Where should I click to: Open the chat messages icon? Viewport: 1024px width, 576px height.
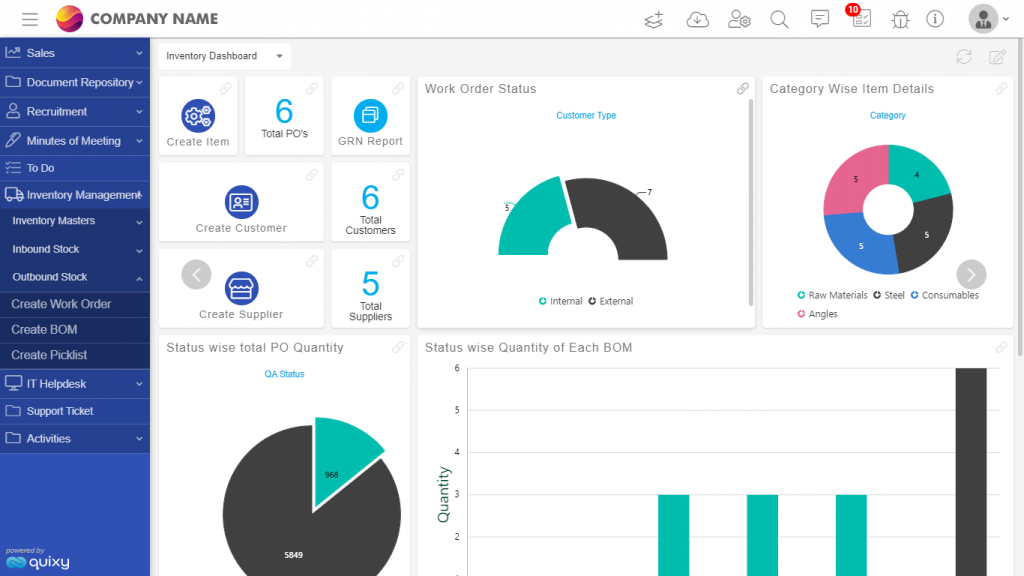click(x=820, y=19)
